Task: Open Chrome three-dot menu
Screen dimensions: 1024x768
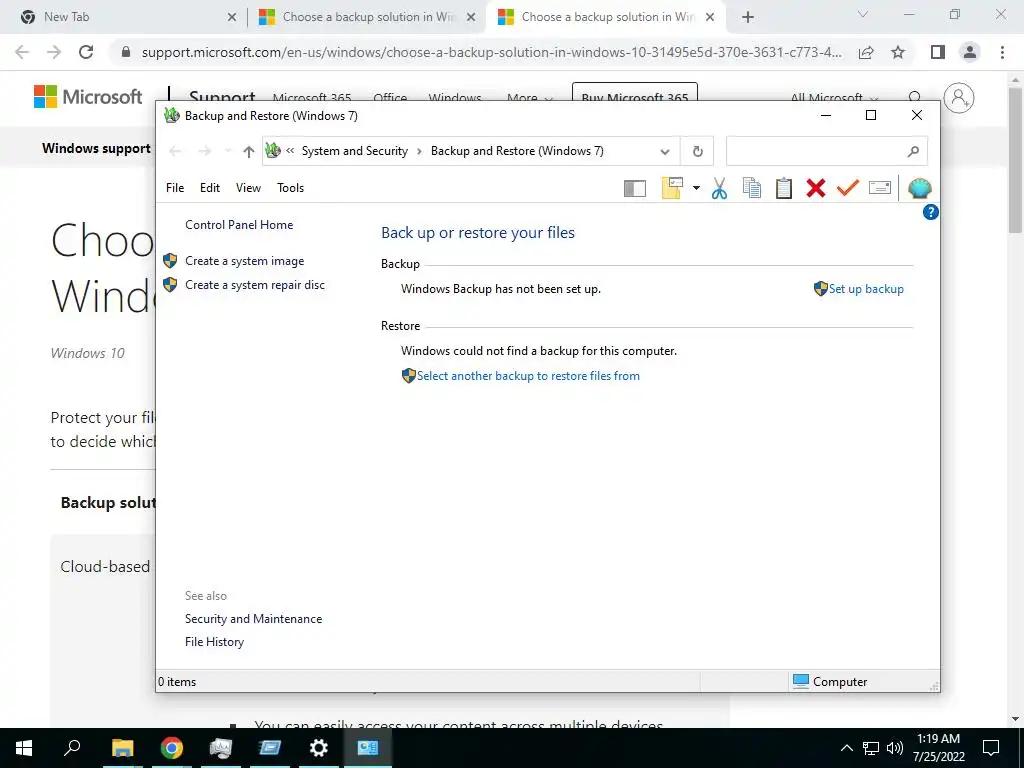Action: point(1002,52)
